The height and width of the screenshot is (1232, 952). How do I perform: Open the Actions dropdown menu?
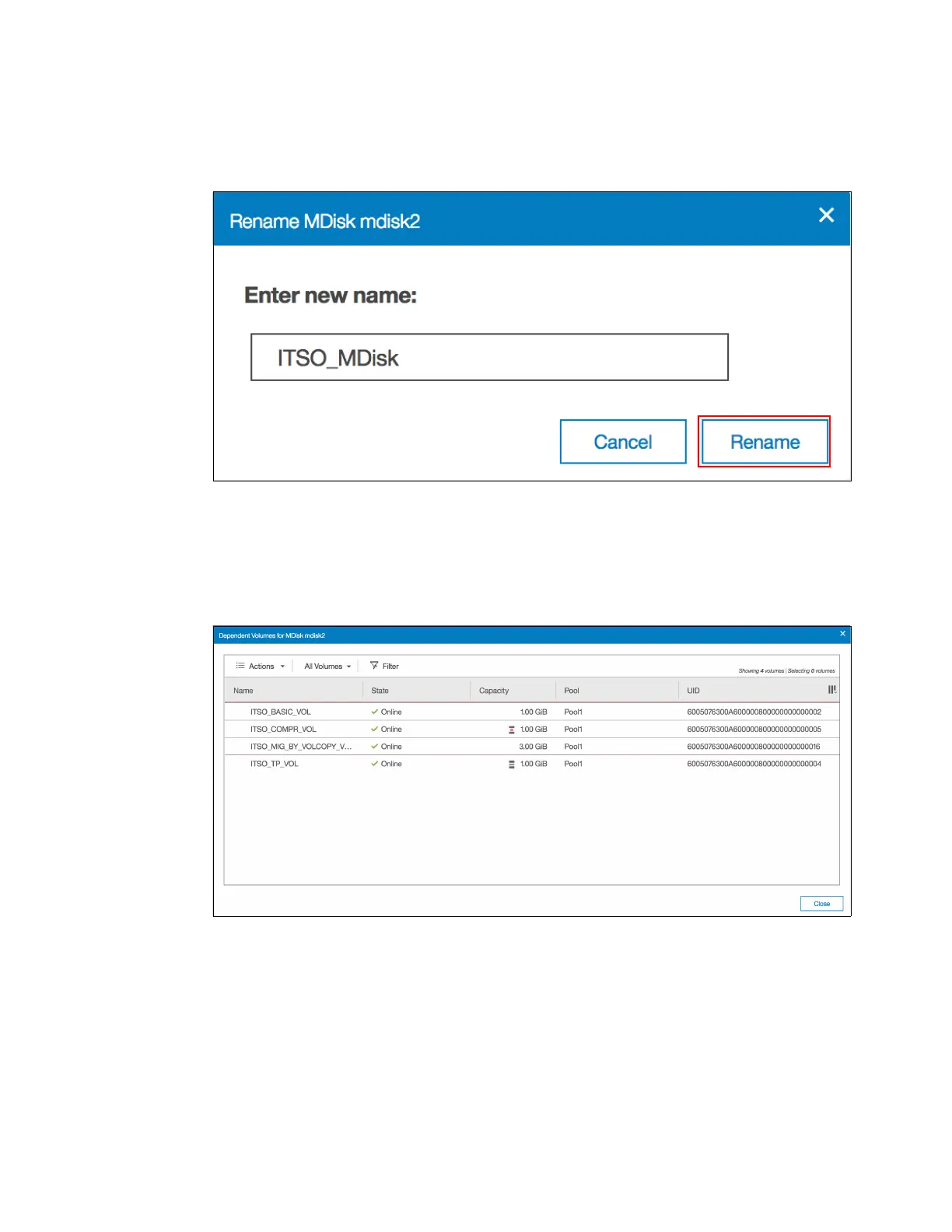tap(261, 667)
